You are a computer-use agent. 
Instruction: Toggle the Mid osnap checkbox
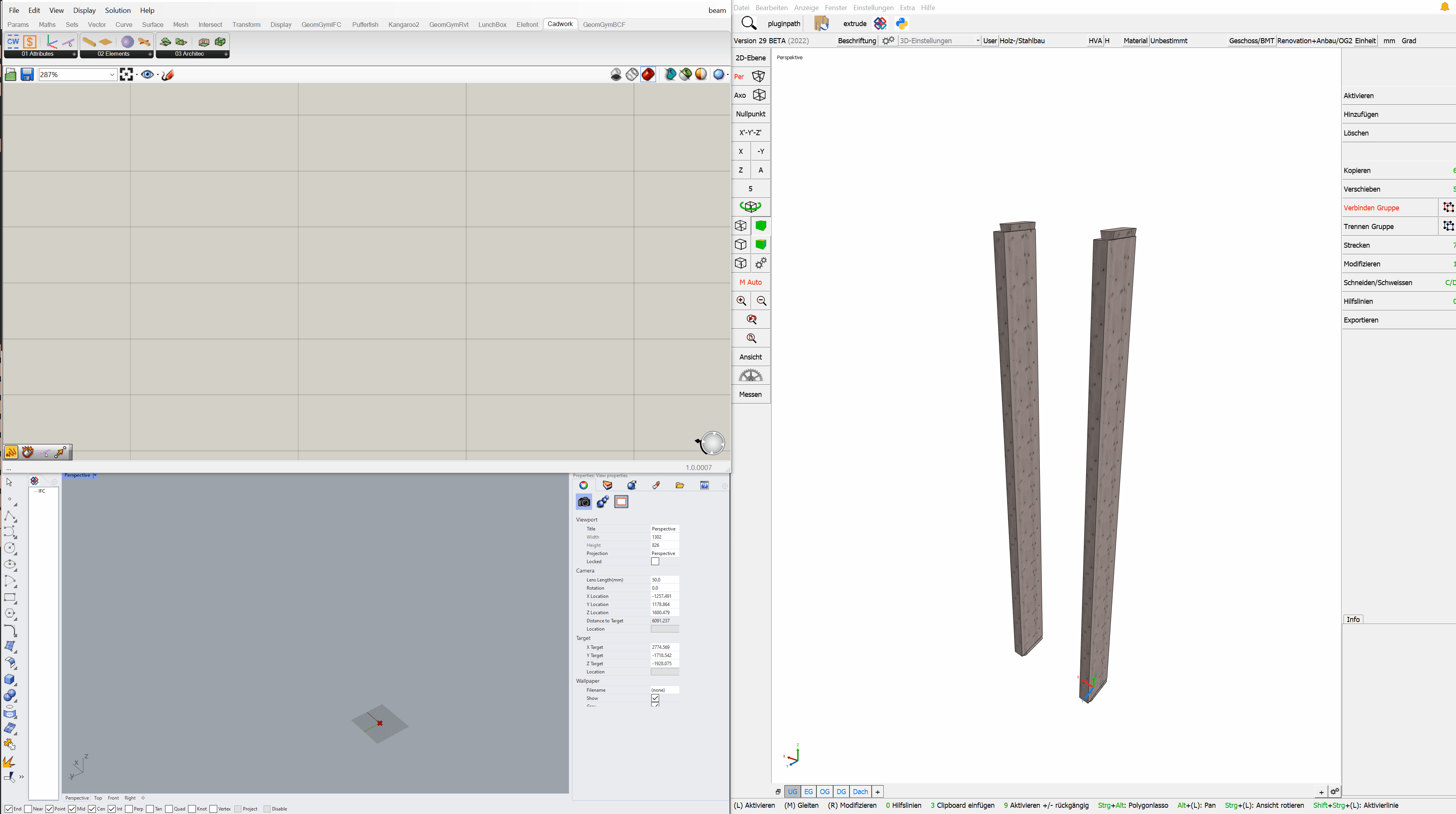pyautogui.click(x=72, y=809)
